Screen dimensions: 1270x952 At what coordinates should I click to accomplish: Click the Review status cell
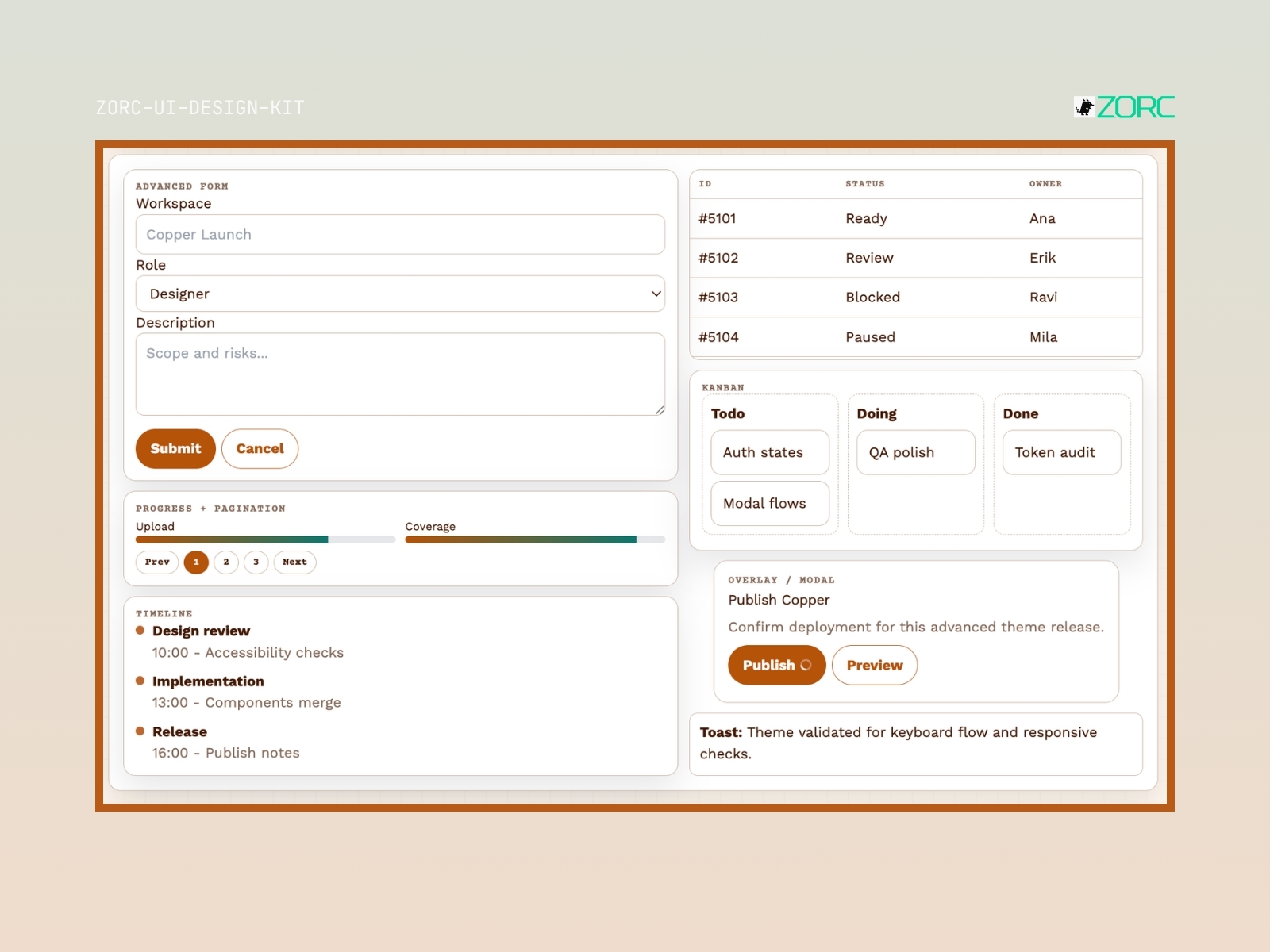click(x=869, y=258)
